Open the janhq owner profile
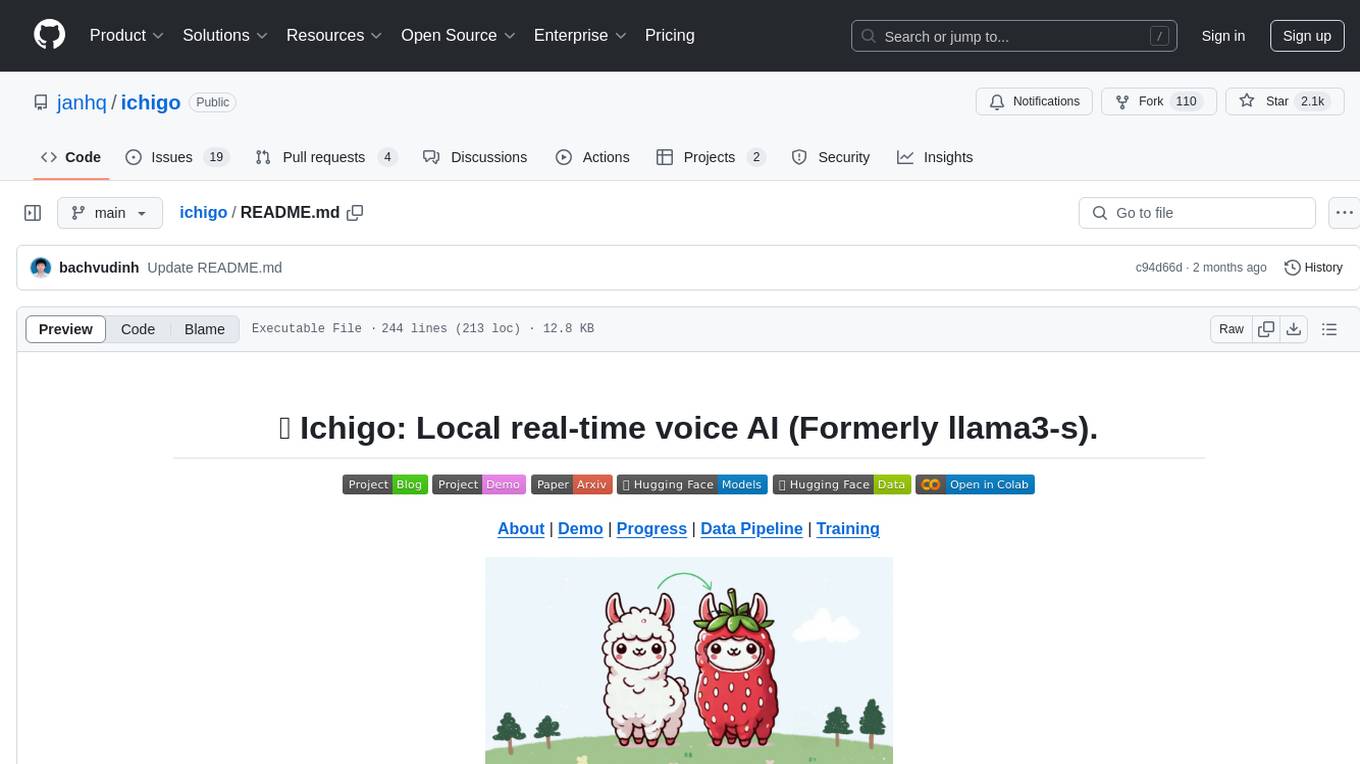Viewport: 1360px width, 764px height. pos(82,102)
